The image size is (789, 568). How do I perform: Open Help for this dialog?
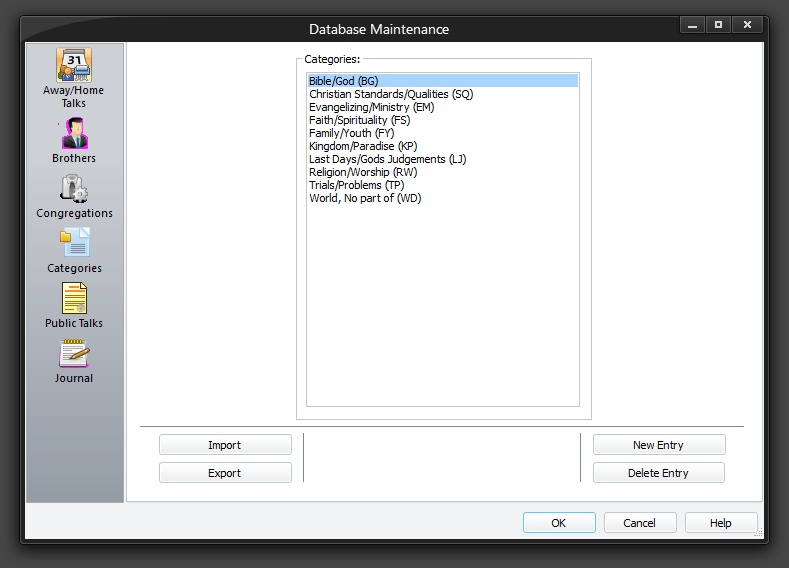pos(721,523)
